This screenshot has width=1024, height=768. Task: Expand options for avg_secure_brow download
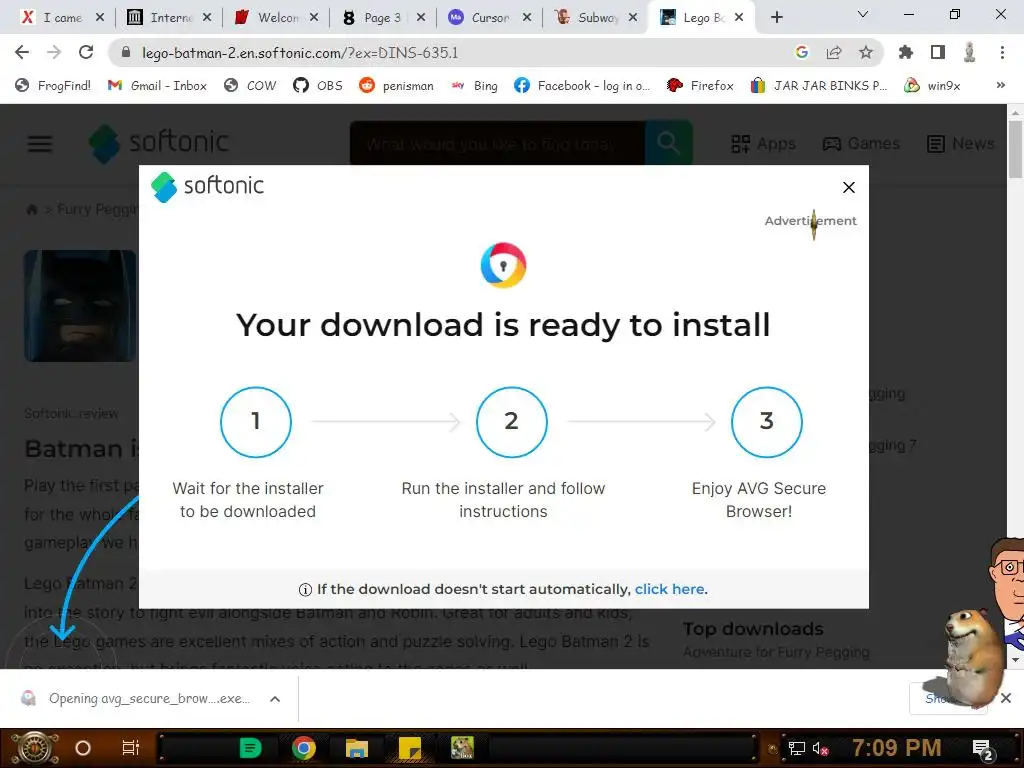pos(275,699)
